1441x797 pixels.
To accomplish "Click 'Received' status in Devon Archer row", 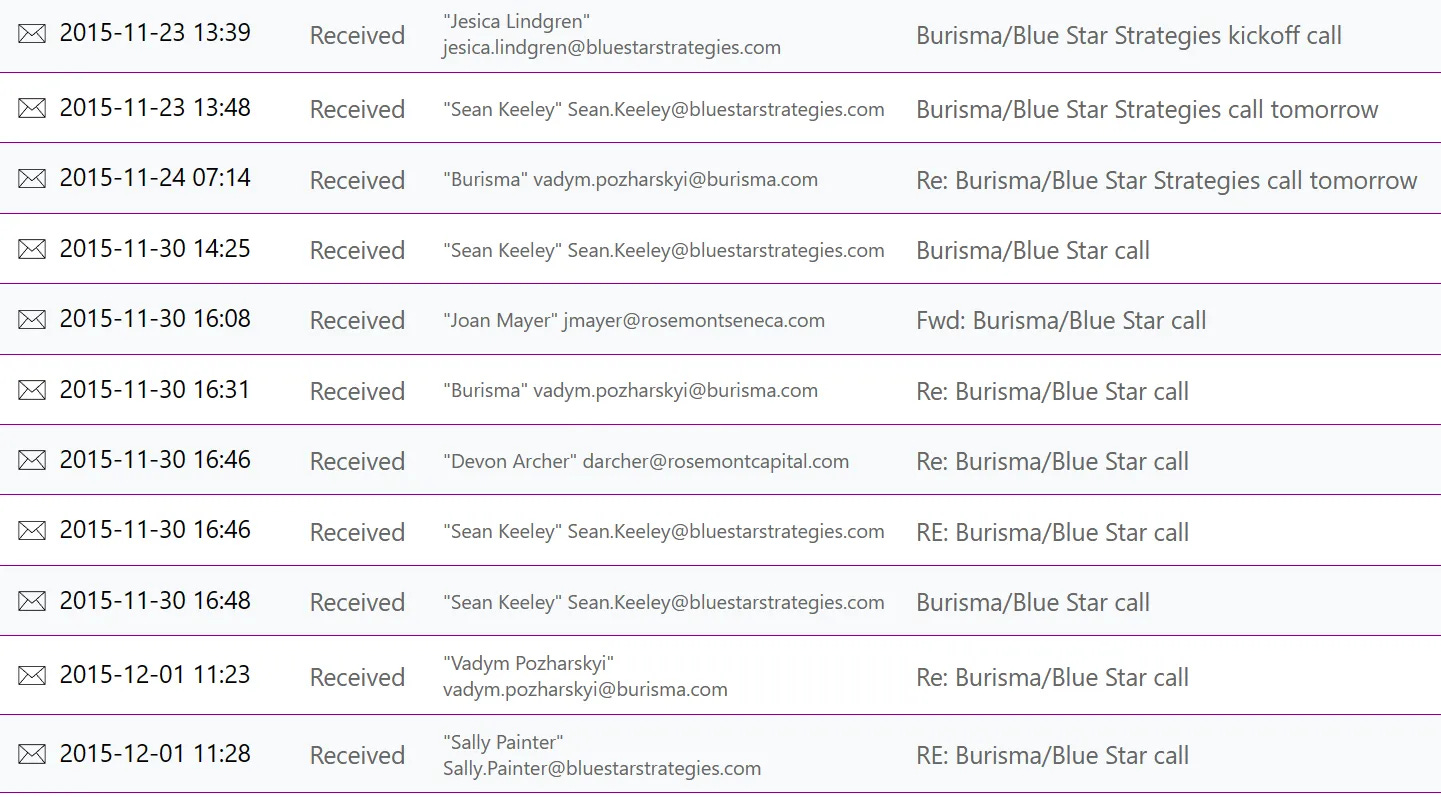I will coord(357,462).
